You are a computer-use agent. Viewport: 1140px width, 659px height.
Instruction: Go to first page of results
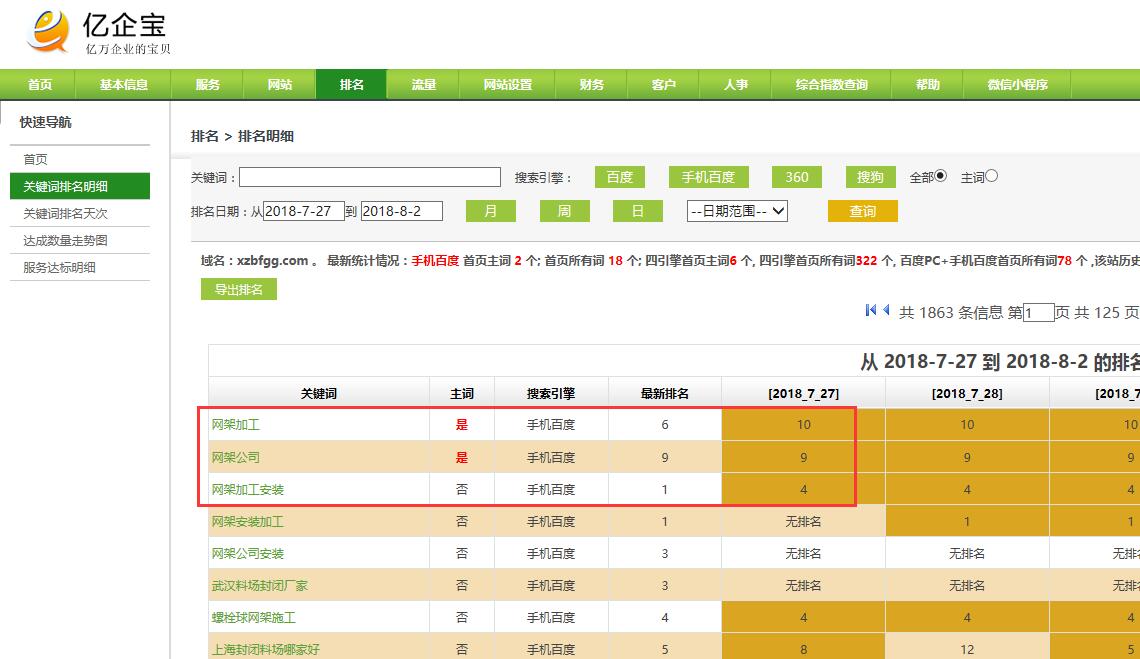point(871,311)
